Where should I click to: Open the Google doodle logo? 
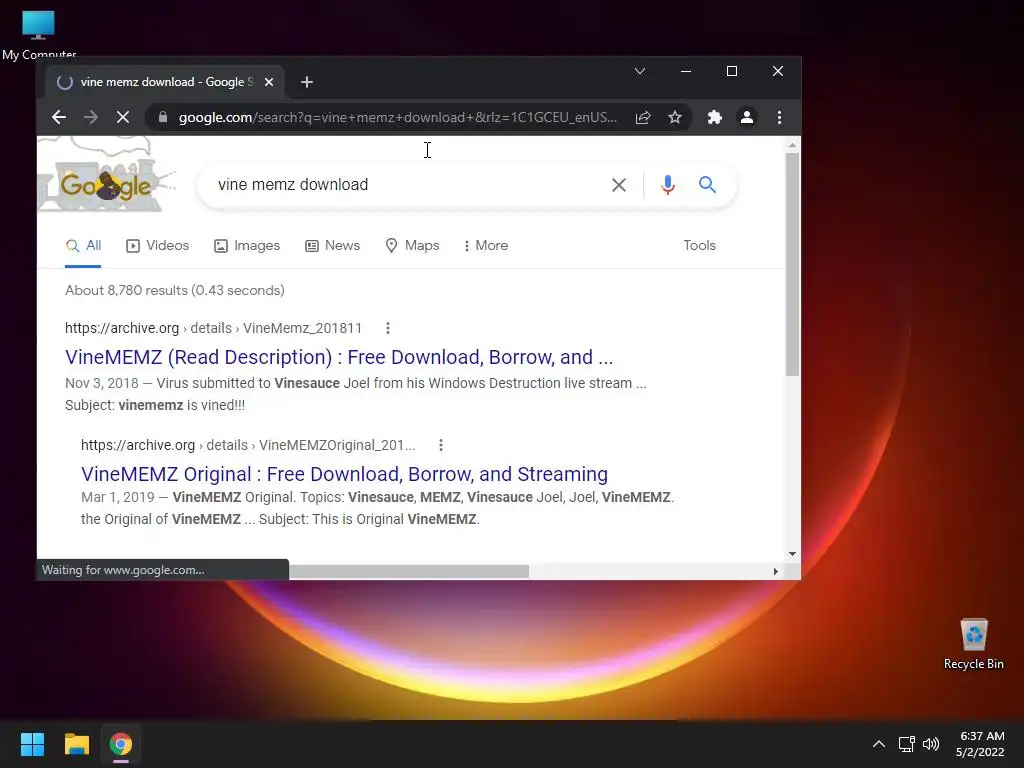click(x=106, y=175)
